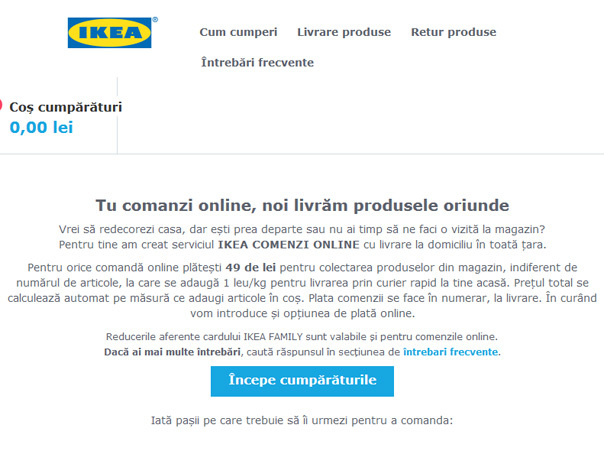Click the 0,00 lei cart total
This screenshot has width=604, height=454.
pyautogui.click(x=41, y=127)
